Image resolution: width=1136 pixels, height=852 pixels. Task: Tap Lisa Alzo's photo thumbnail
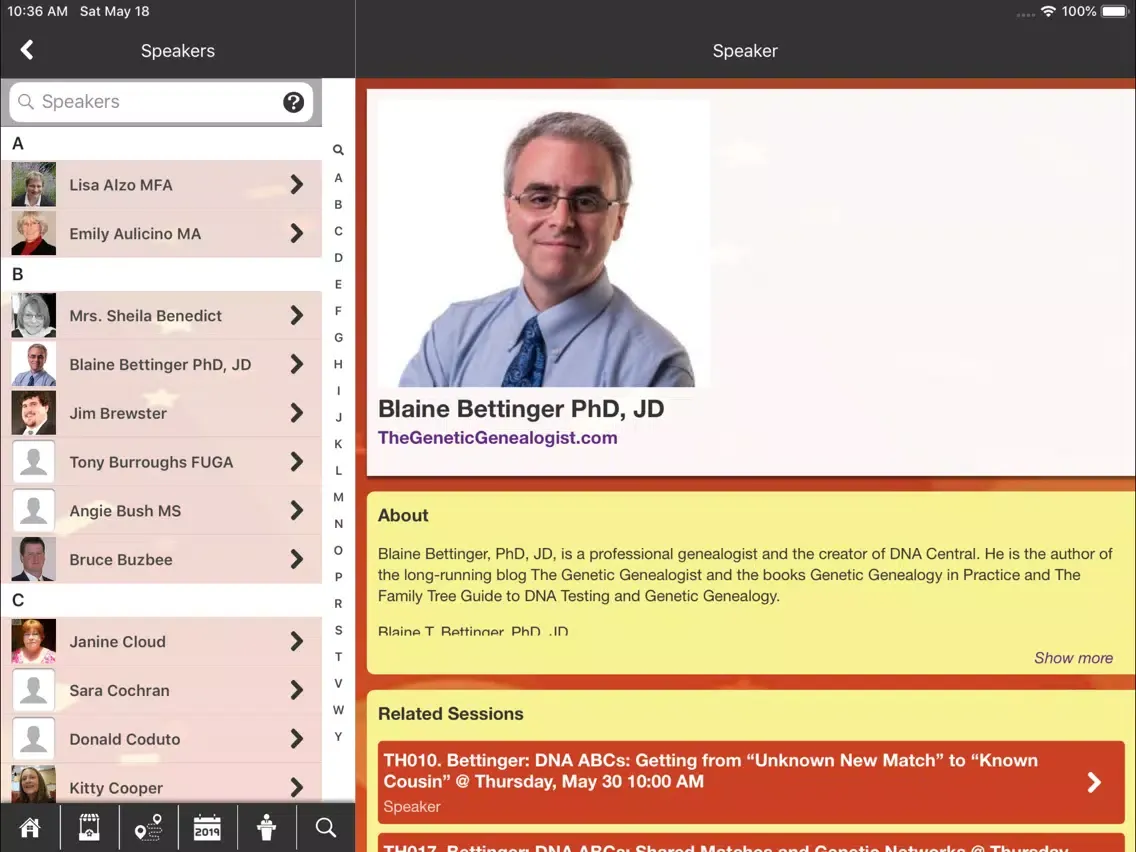pos(33,185)
